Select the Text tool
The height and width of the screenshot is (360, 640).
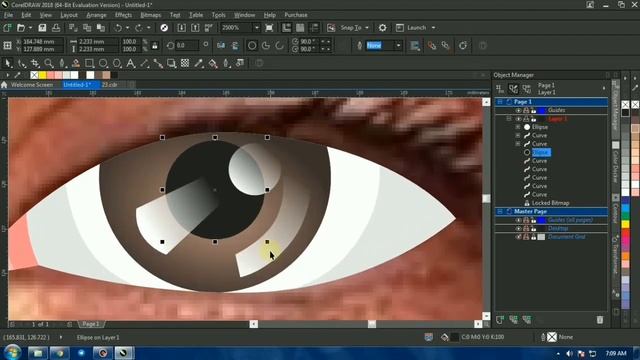tap(131, 63)
